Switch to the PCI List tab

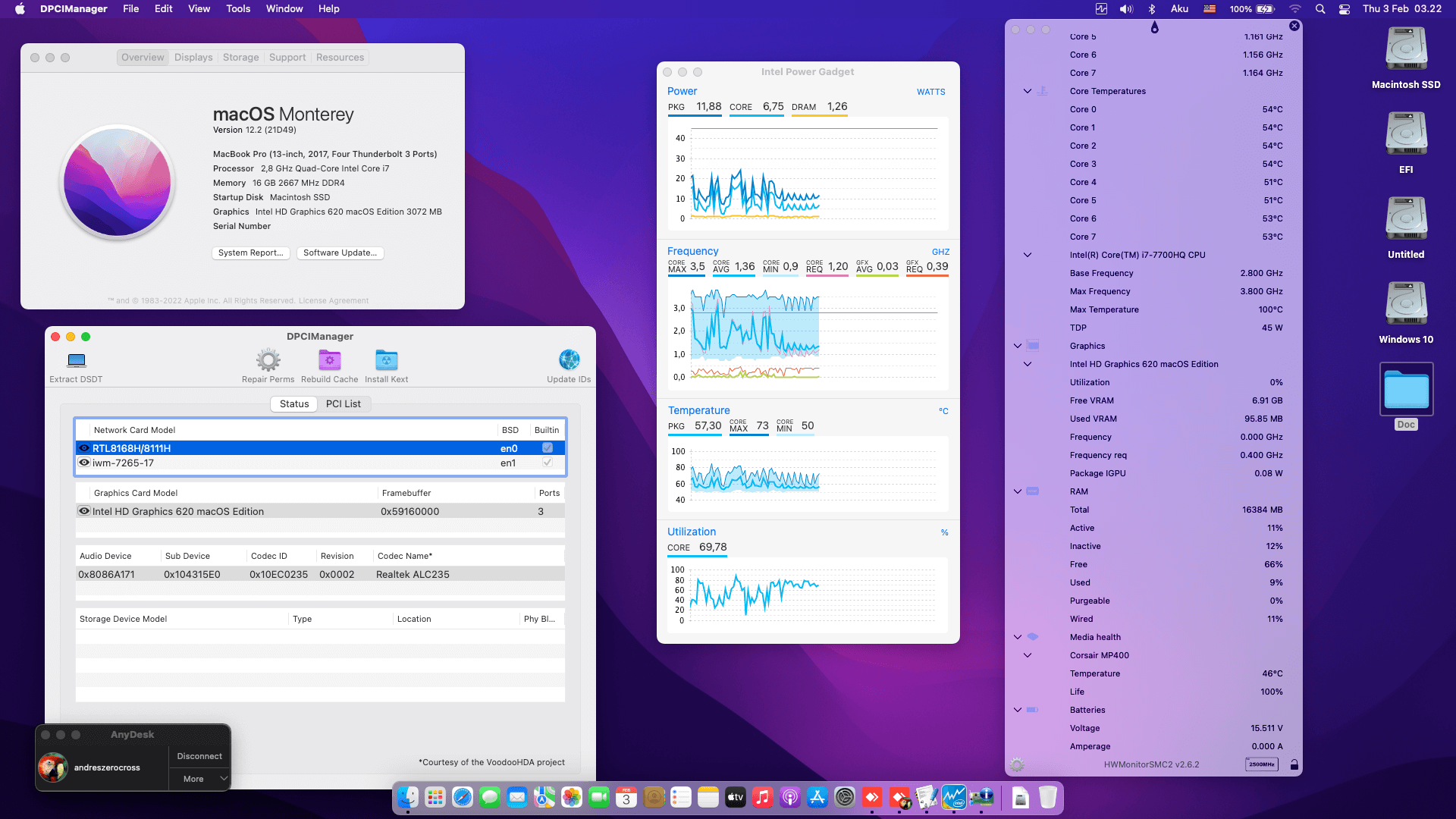343,404
